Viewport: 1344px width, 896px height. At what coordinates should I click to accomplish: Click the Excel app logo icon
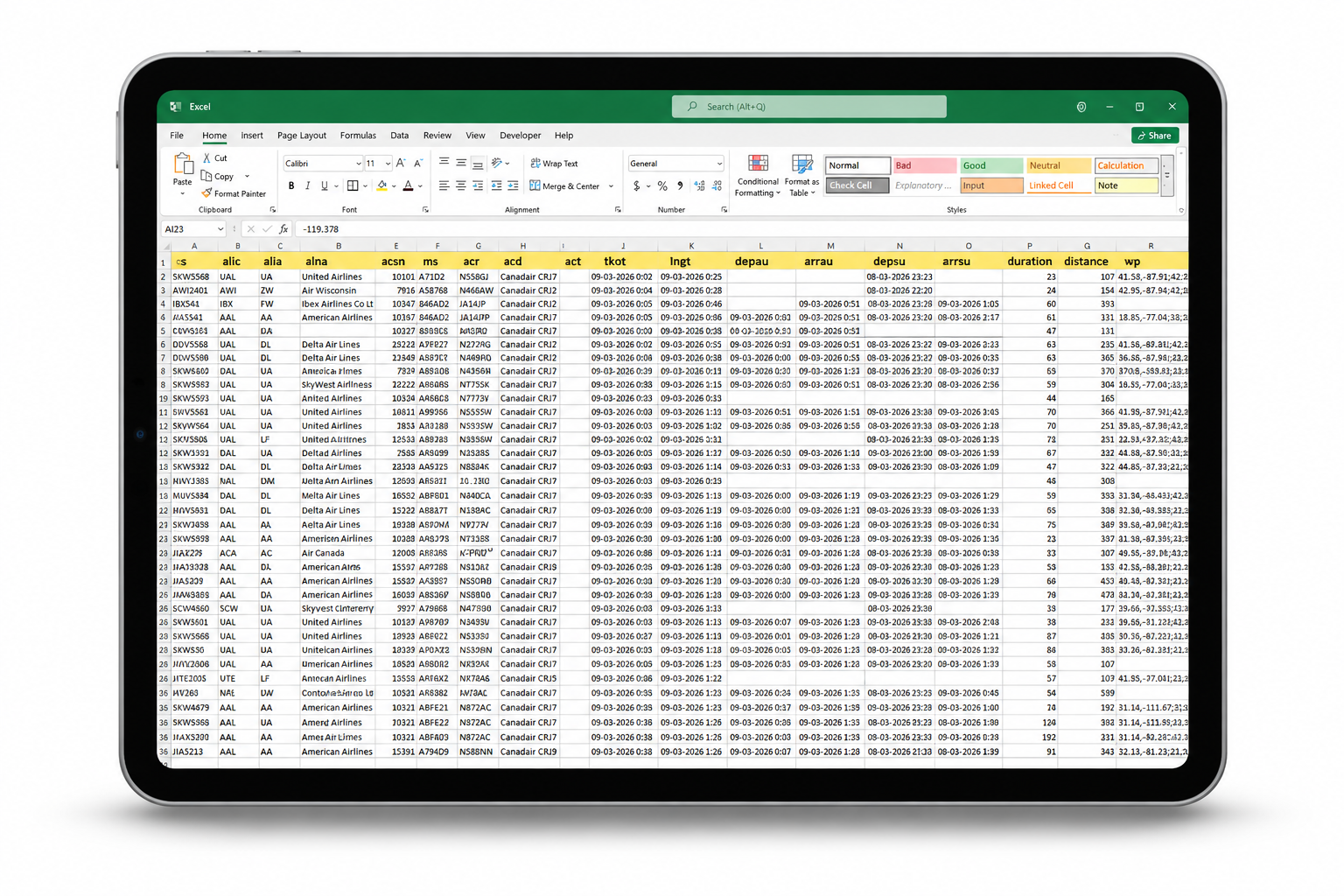coord(176,107)
